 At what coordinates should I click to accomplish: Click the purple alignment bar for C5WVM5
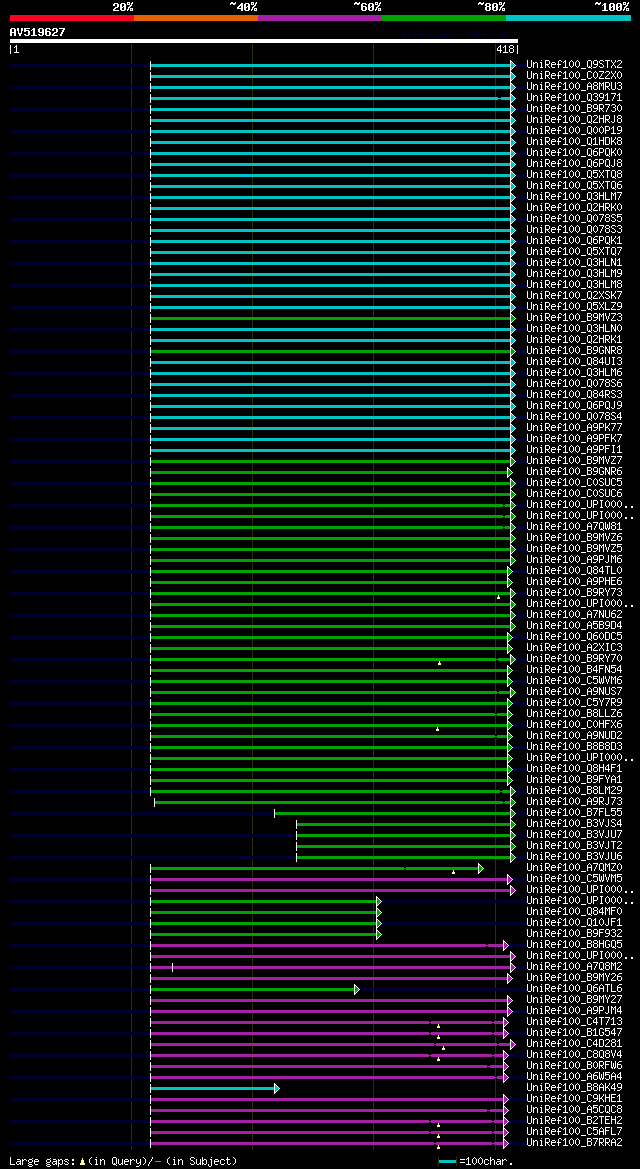(331, 880)
